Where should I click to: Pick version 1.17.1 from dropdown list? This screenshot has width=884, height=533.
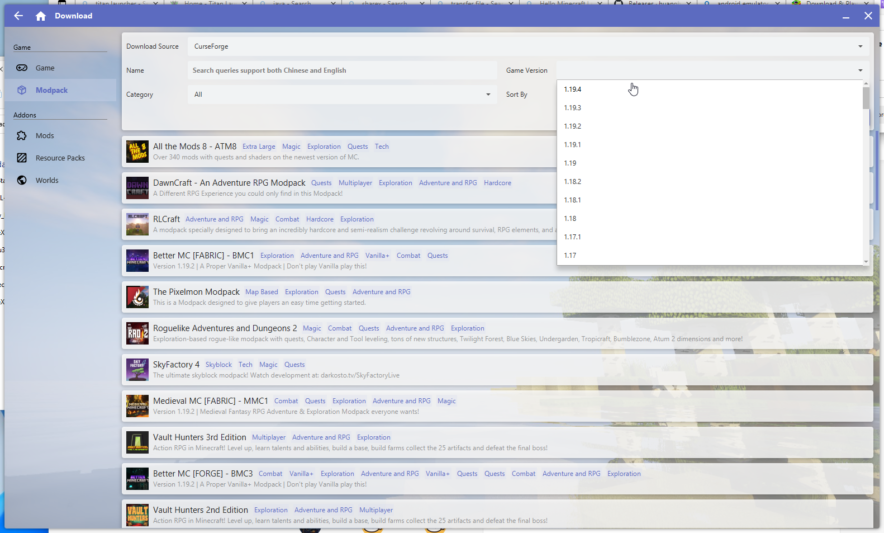(x=573, y=237)
